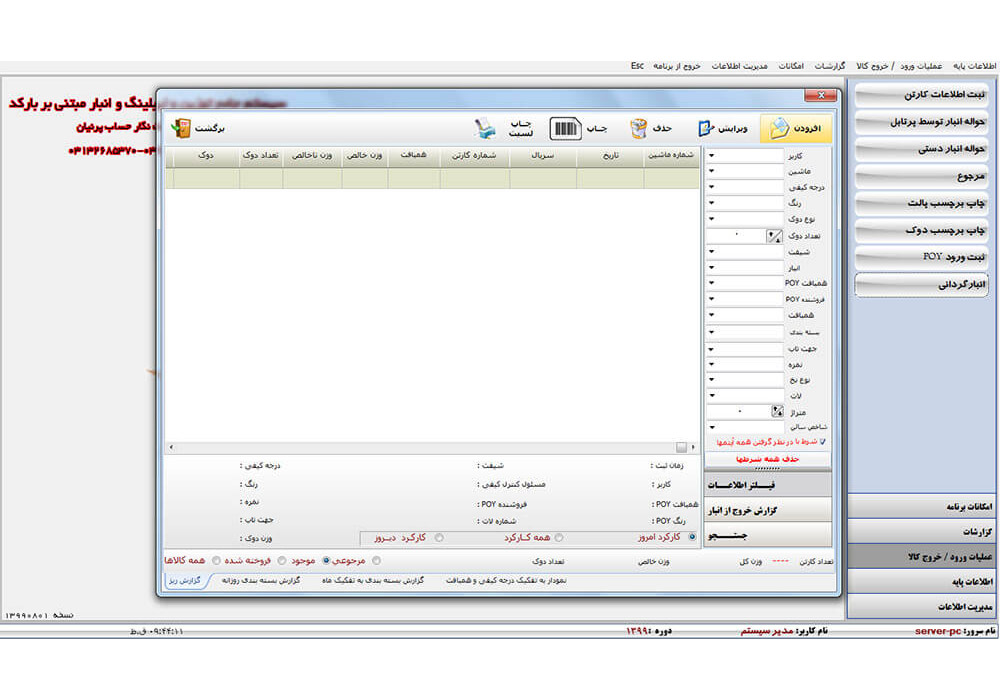The width and height of the screenshot is (1000, 700).
Task: Click the حذف همه شرطها button
Action: tap(768, 459)
